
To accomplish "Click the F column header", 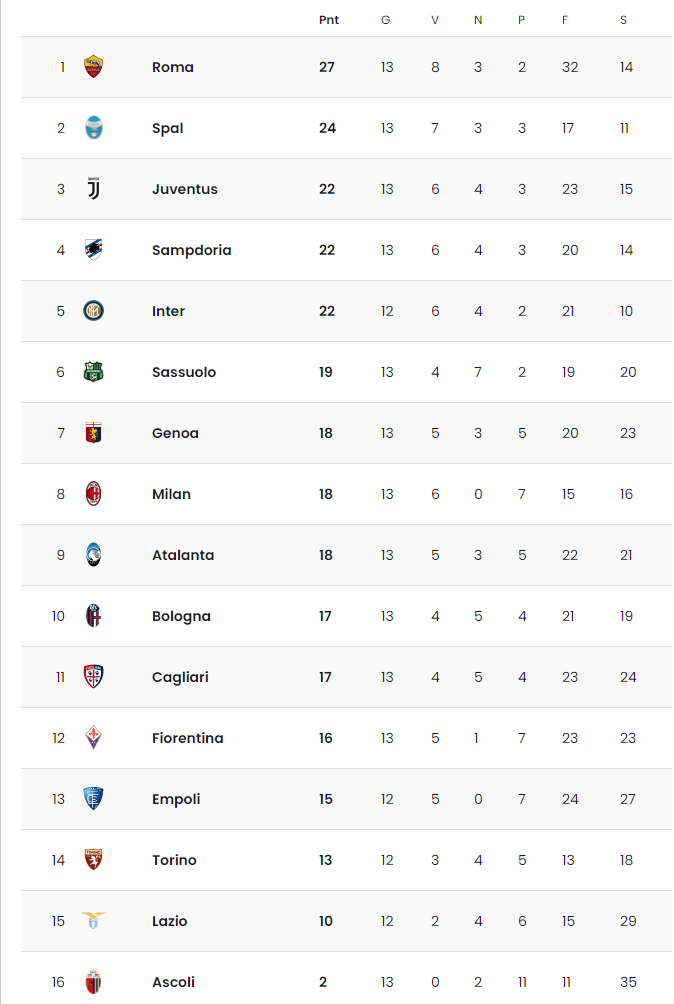I will 565,20.
